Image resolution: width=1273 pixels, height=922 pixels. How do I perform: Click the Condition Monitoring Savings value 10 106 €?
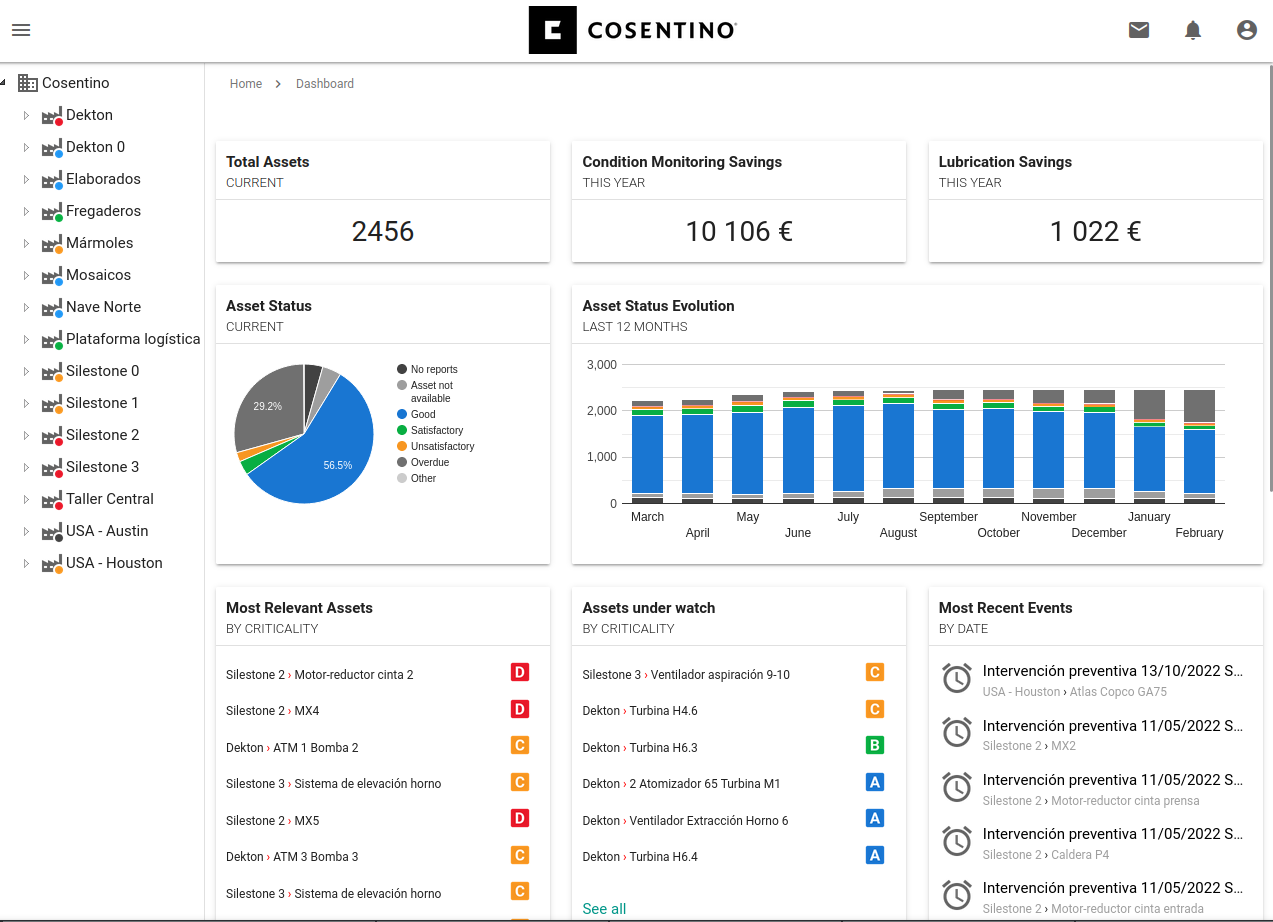739,232
